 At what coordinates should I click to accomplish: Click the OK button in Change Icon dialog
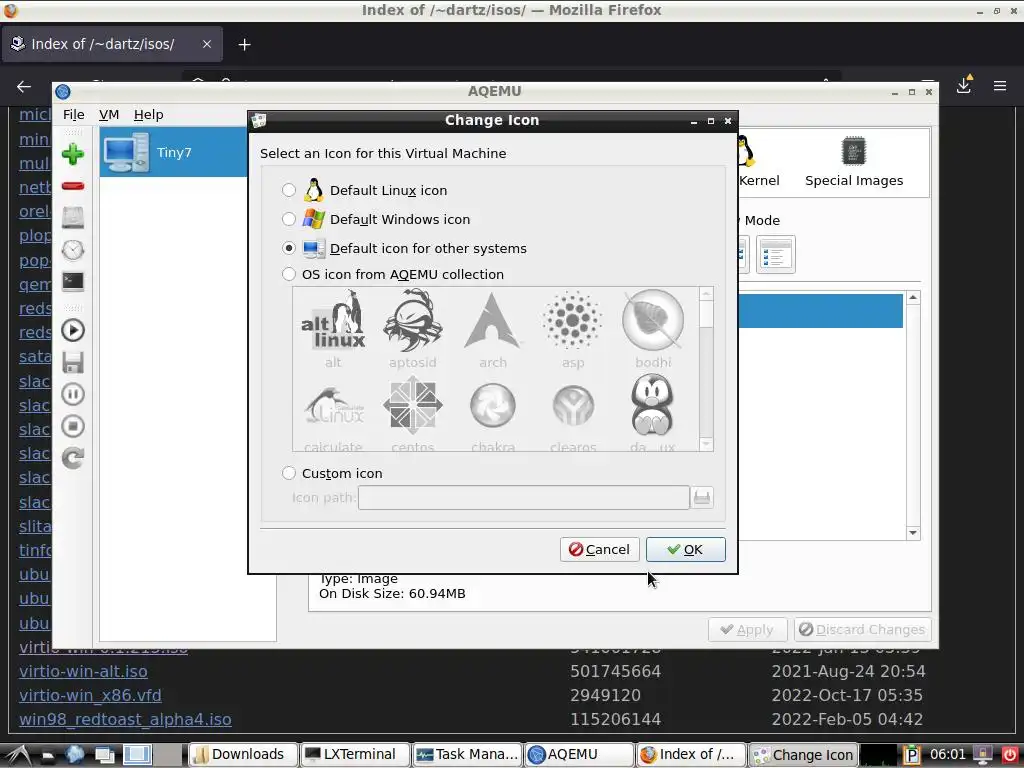click(685, 549)
